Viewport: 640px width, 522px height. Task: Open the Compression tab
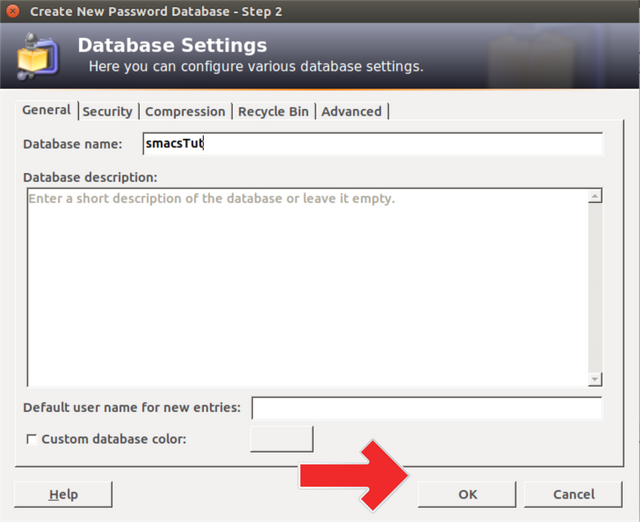(x=185, y=111)
